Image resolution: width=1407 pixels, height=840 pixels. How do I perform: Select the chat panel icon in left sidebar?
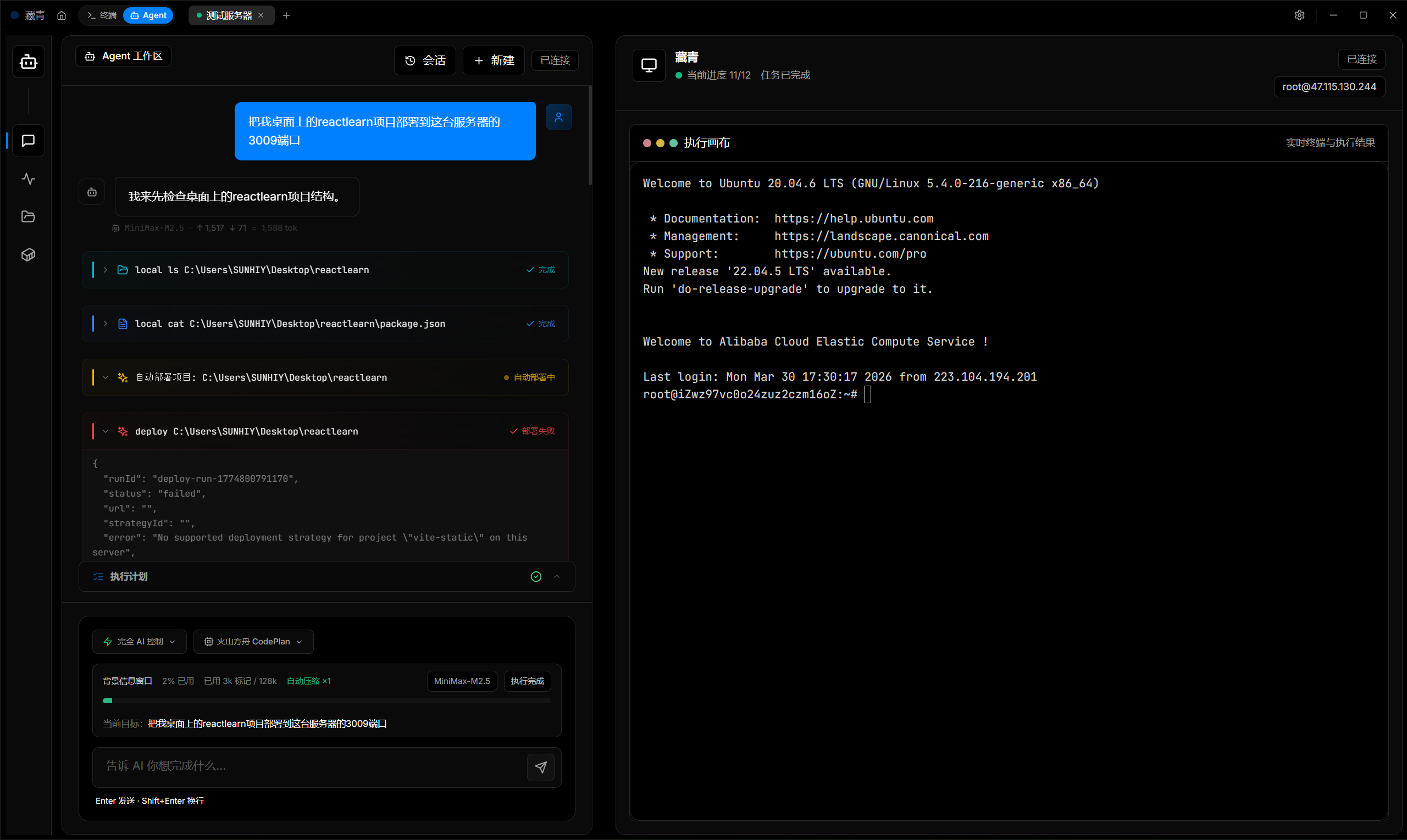point(29,141)
